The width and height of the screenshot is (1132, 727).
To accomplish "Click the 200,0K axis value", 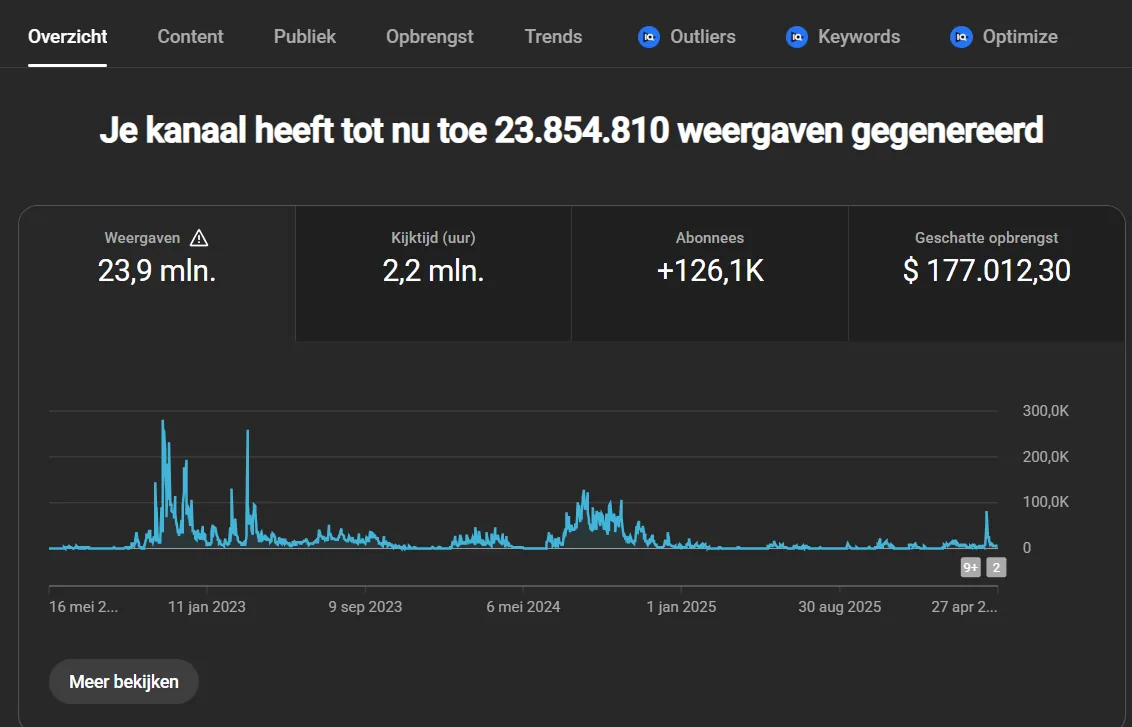I will coord(1045,456).
